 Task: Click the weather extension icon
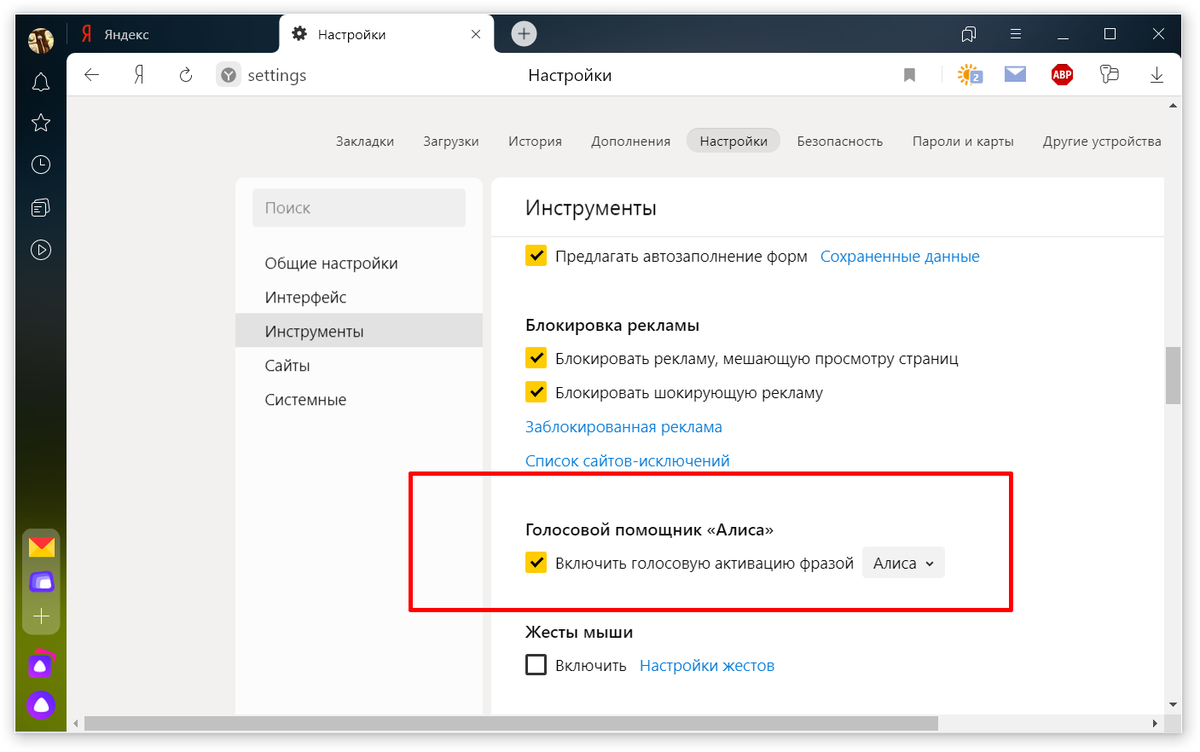click(x=969, y=75)
